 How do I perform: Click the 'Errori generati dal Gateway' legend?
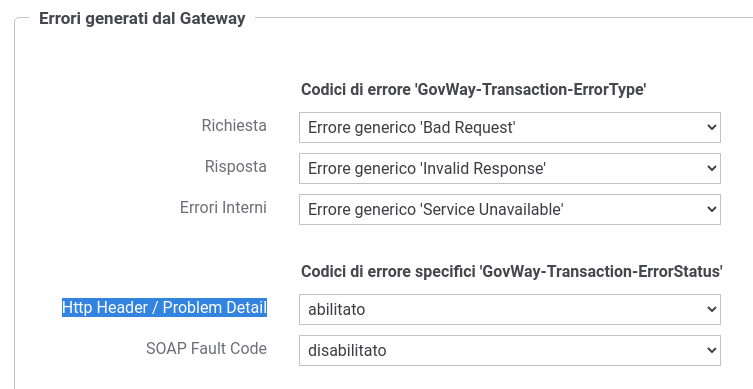142,18
